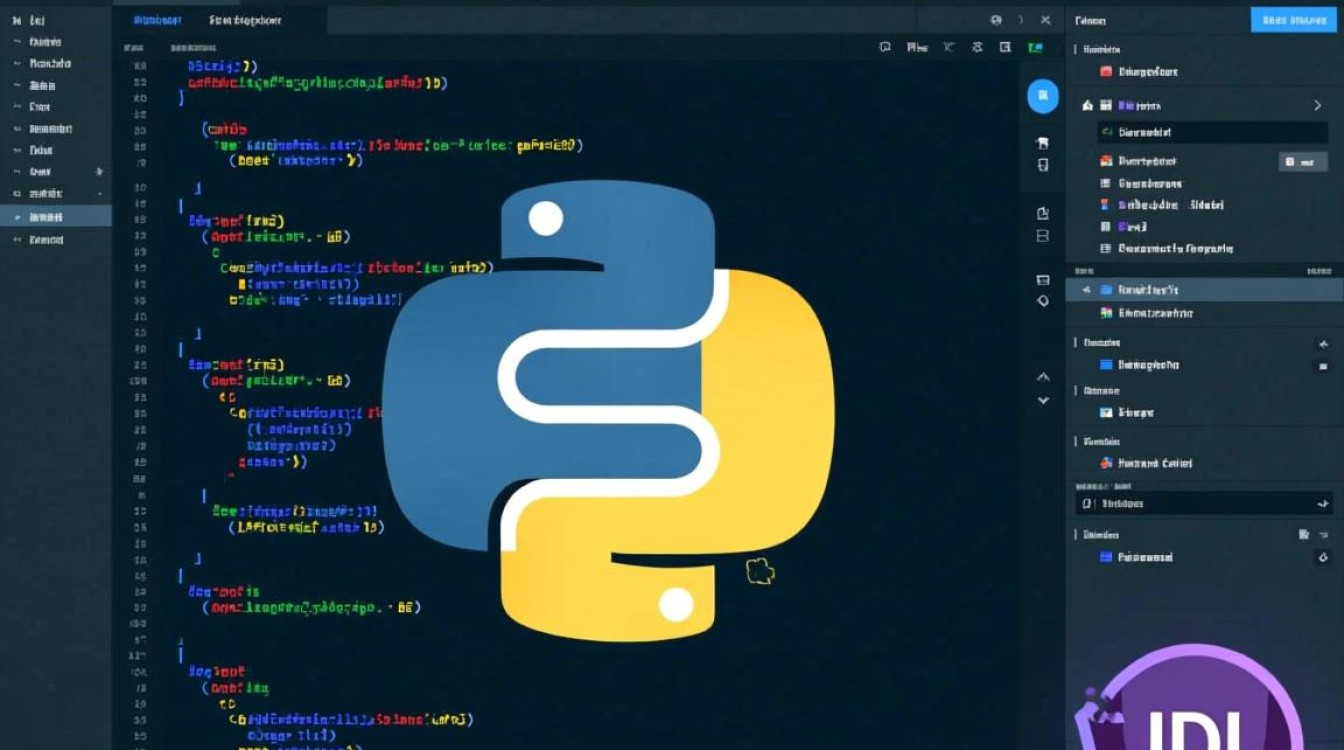Enable the pin toggle on the highlighted panel row
This screenshot has width=1344, height=750.
click(x=1087, y=289)
